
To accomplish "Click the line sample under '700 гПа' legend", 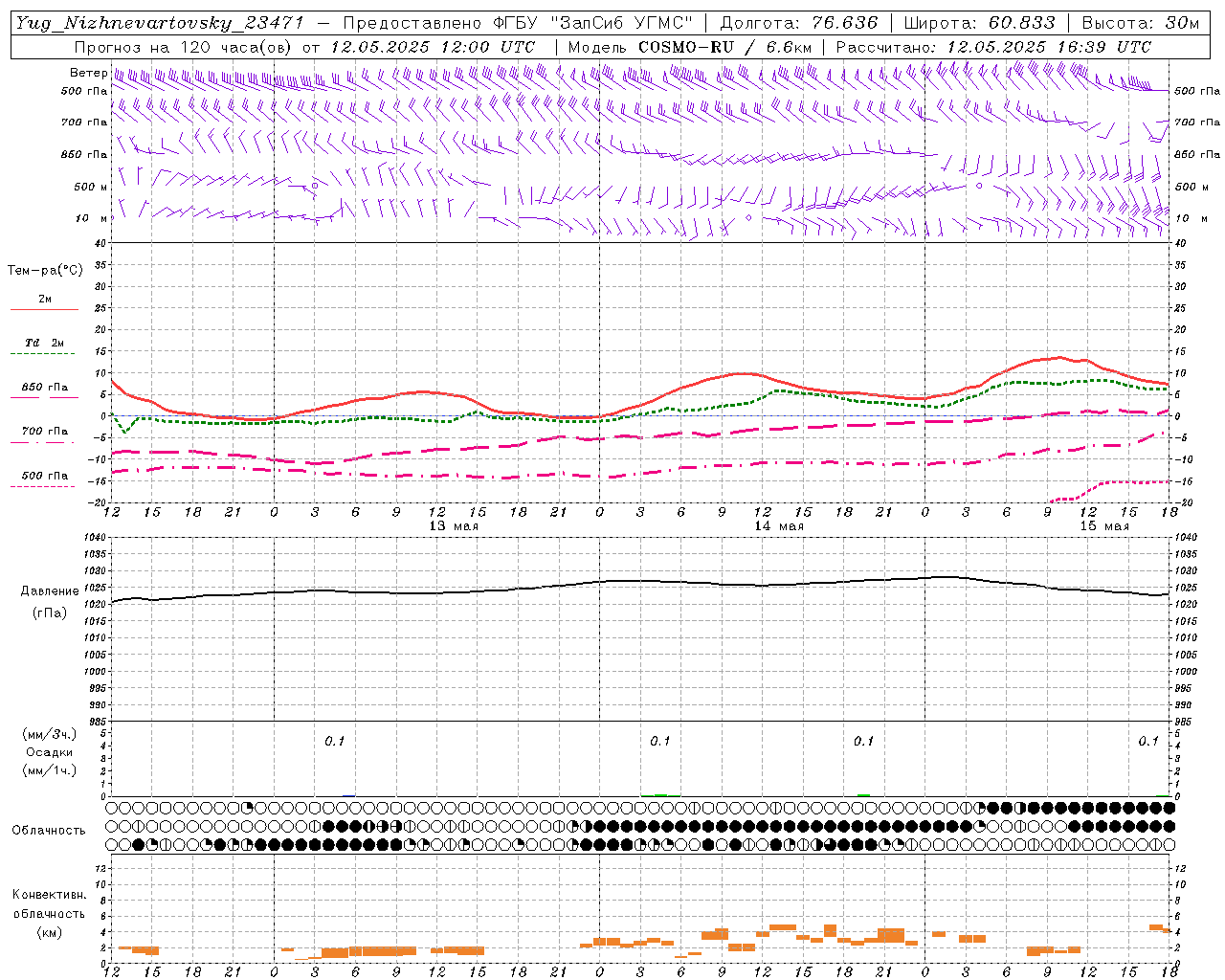I will 42,442.
